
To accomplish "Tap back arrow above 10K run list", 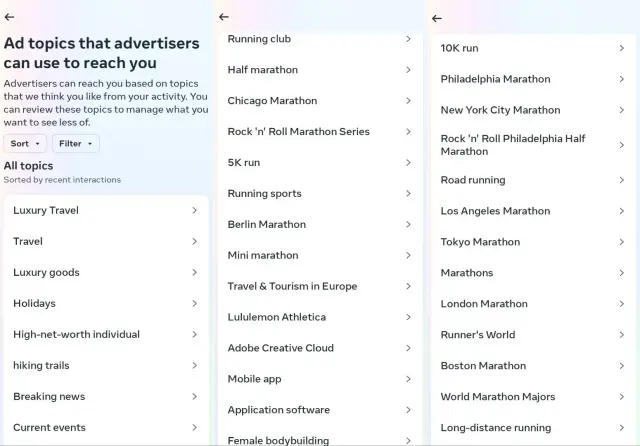I will coord(437,18).
